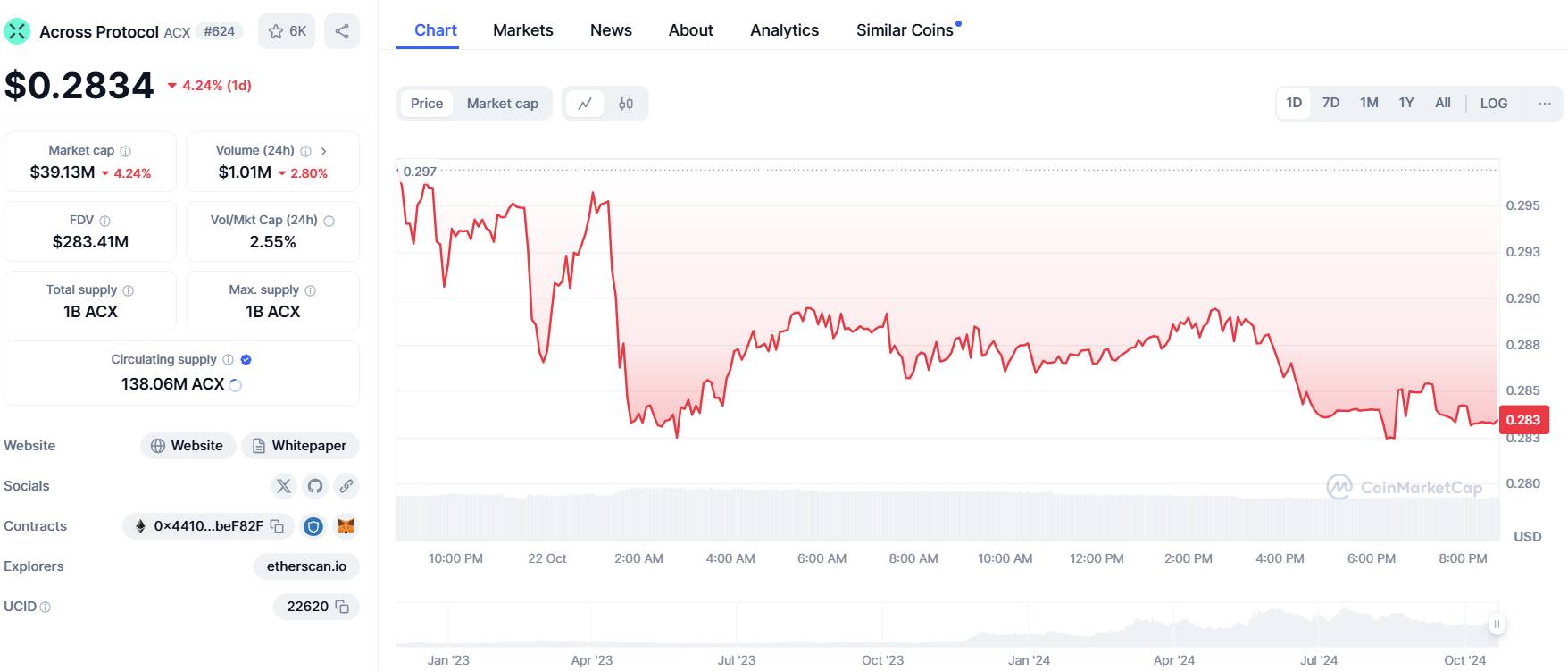
Task: Click the 0x4410...beF82F contract address
Action: 208,526
